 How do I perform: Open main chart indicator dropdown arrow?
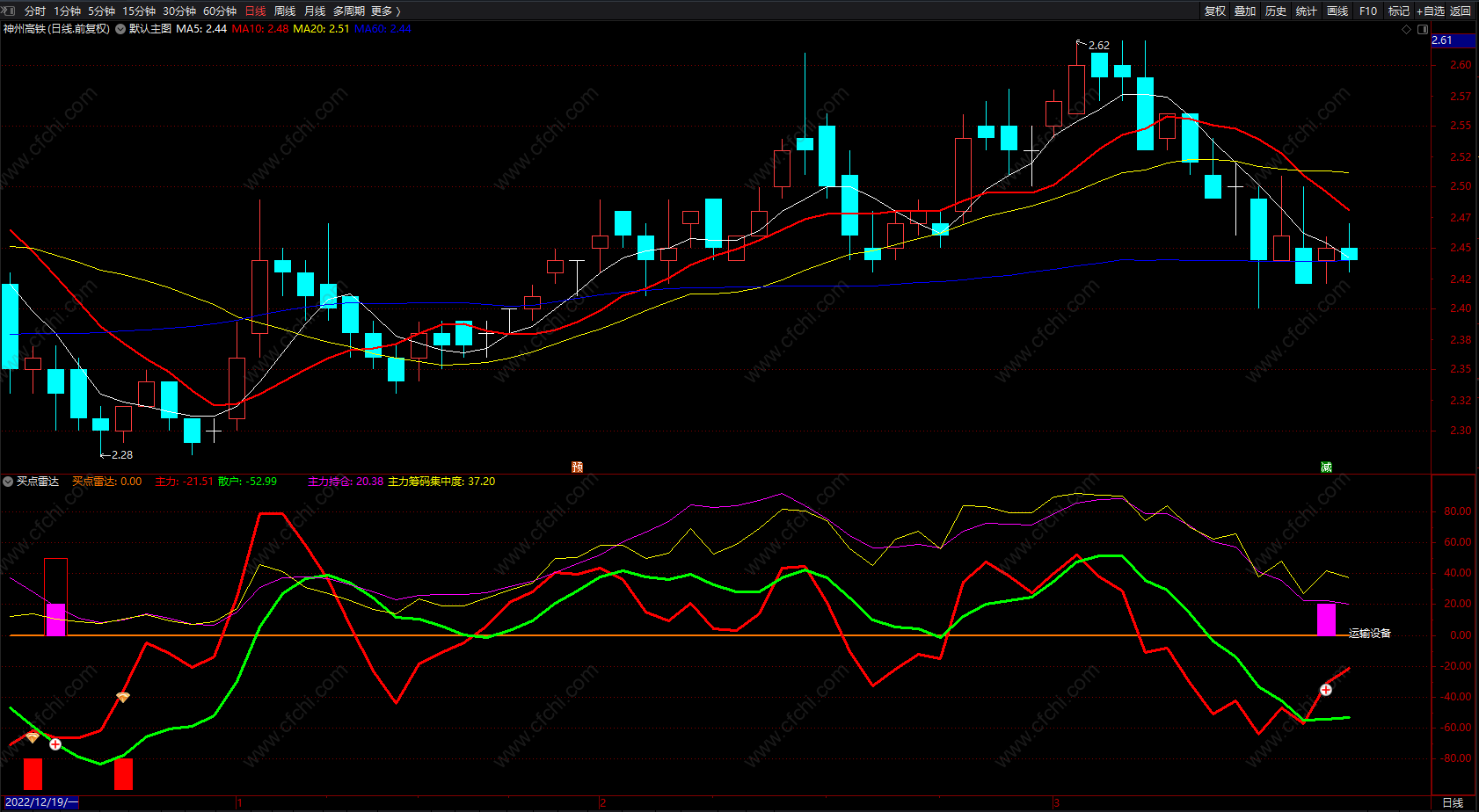click(120, 29)
